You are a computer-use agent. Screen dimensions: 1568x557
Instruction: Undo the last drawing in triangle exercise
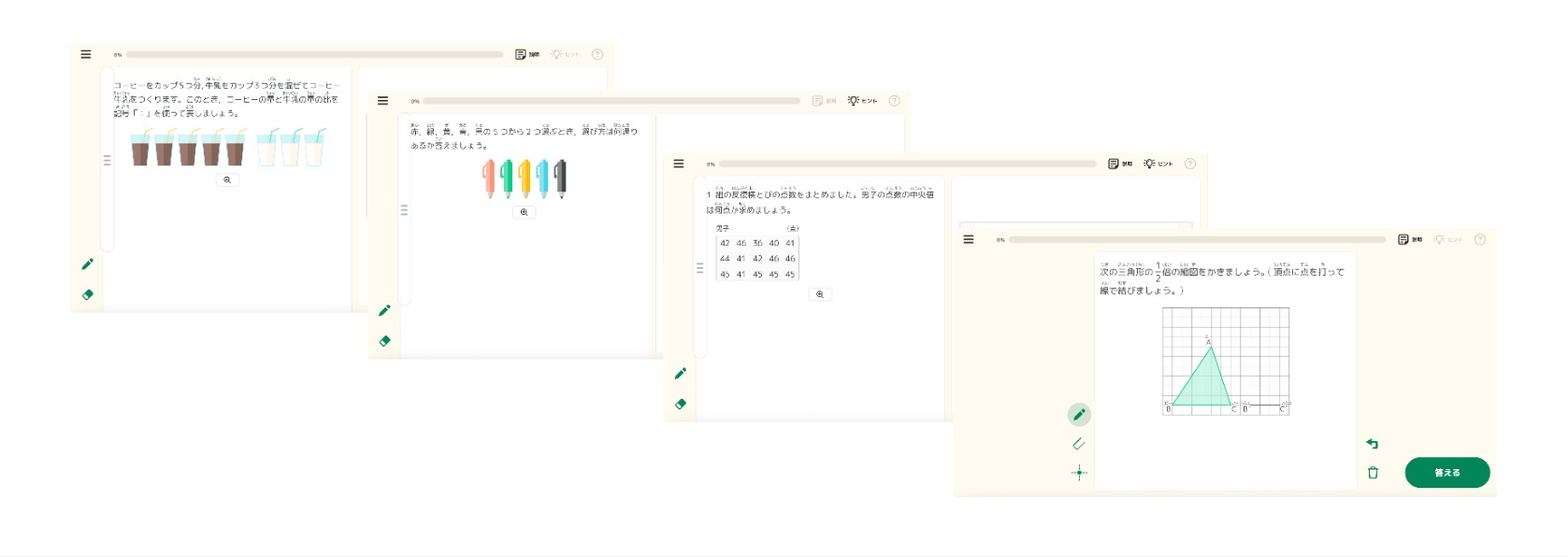tap(1372, 444)
